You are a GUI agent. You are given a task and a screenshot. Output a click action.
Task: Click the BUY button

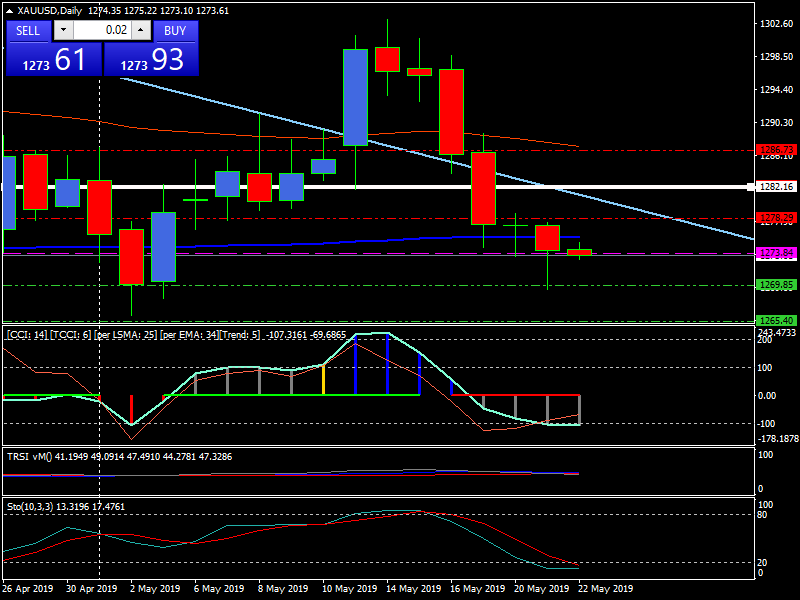[175, 31]
